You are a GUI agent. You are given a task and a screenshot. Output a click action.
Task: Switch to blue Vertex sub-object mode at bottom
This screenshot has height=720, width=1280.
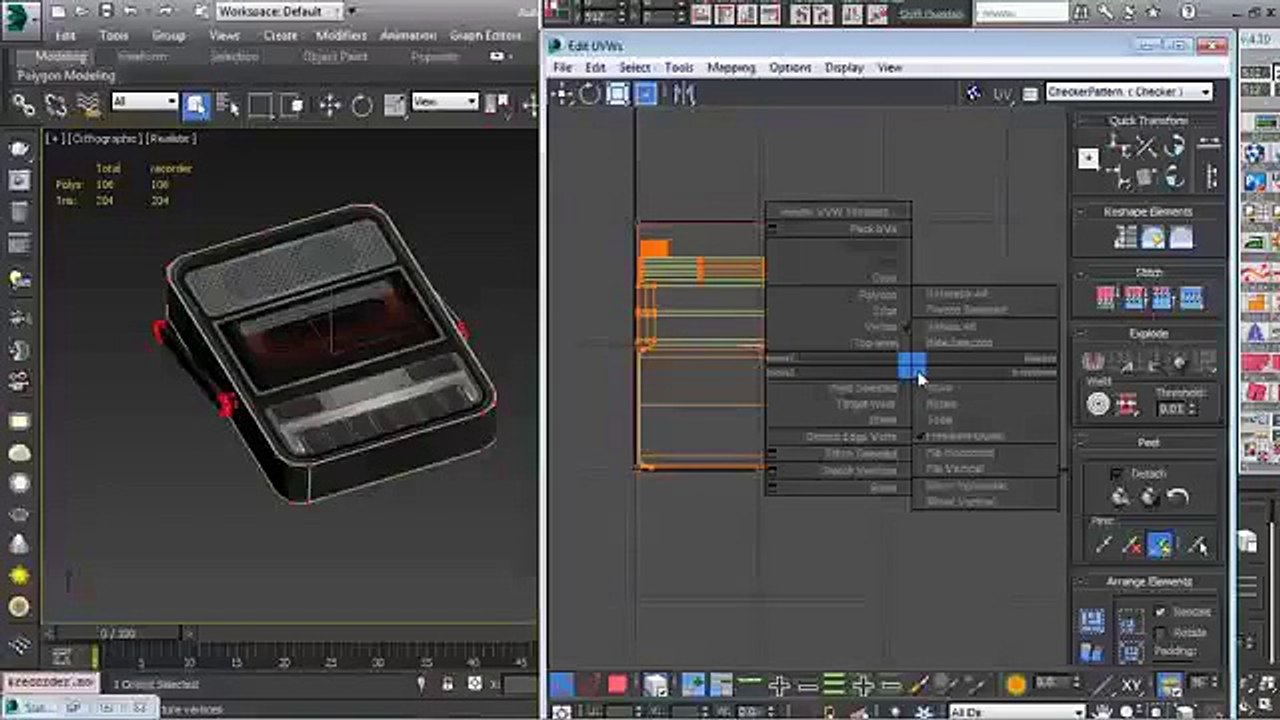562,685
